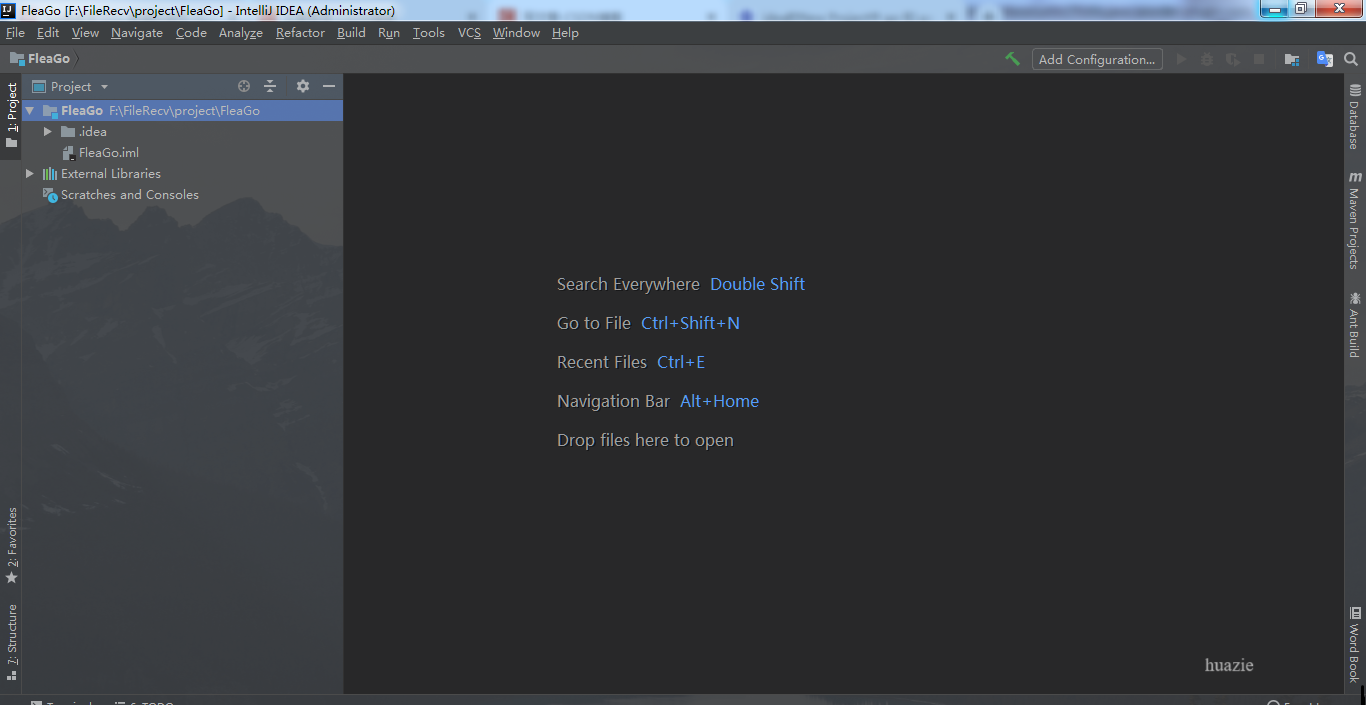1366x705 pixels.
Task: Click the Google Translate toolbar icon
Action: pos(1324,60)
